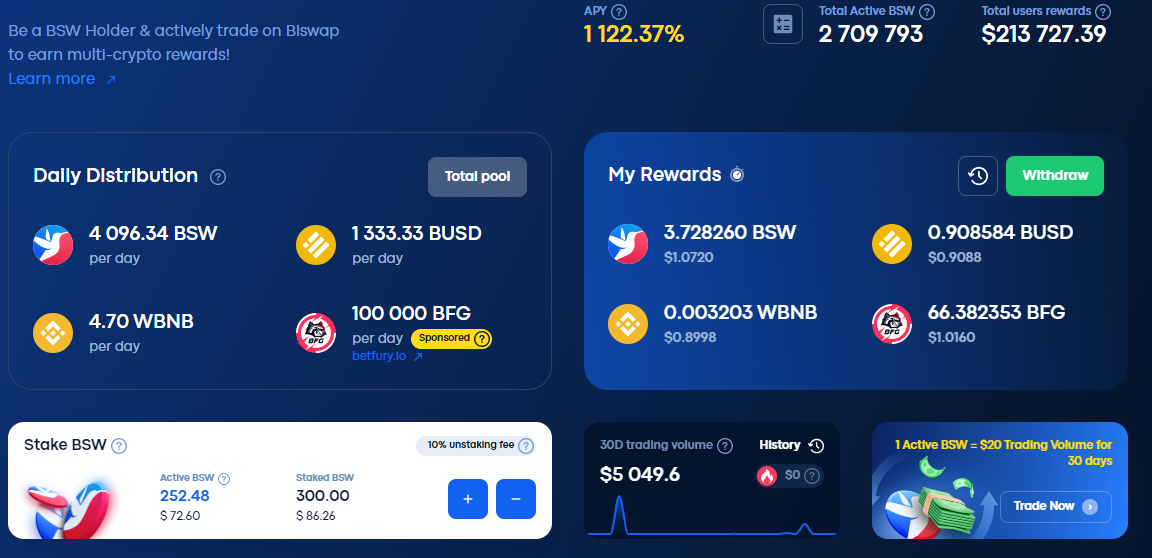Open the Active BSW help icon
This screenshot has width=1152, height=558.
224,479
